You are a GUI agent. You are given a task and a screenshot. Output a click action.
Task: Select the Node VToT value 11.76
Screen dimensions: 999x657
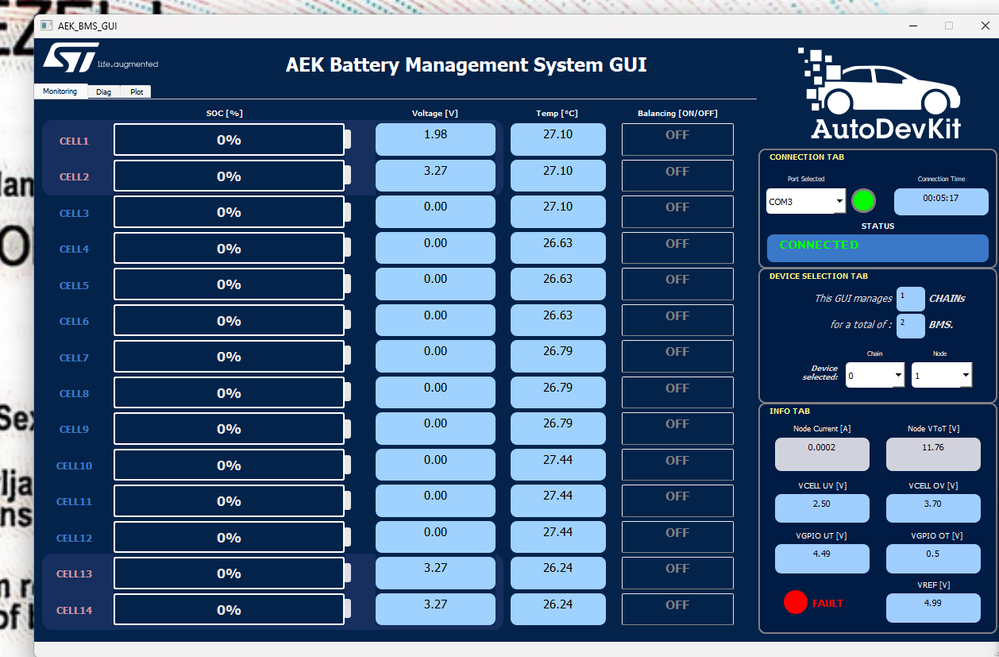(x=933, y=454)
